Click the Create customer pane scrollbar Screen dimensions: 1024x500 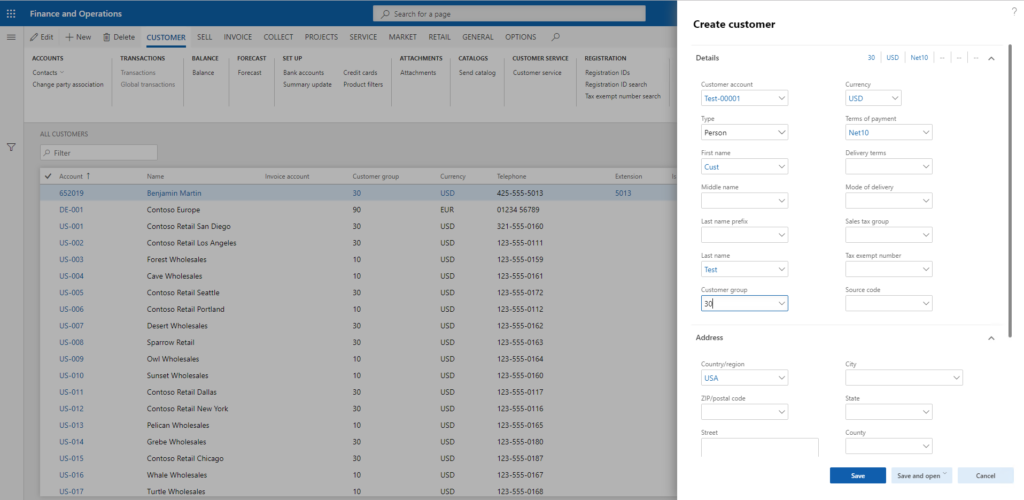pos(1010,191)
